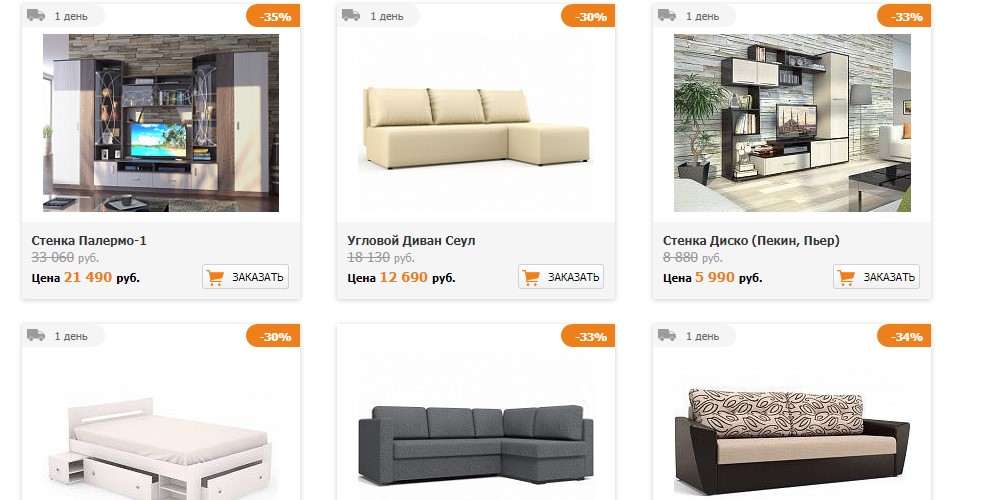The width and height of the screenshot is (1000, 500).
Task: Click the truck icon above the white bed
Action: pos(36,335)
